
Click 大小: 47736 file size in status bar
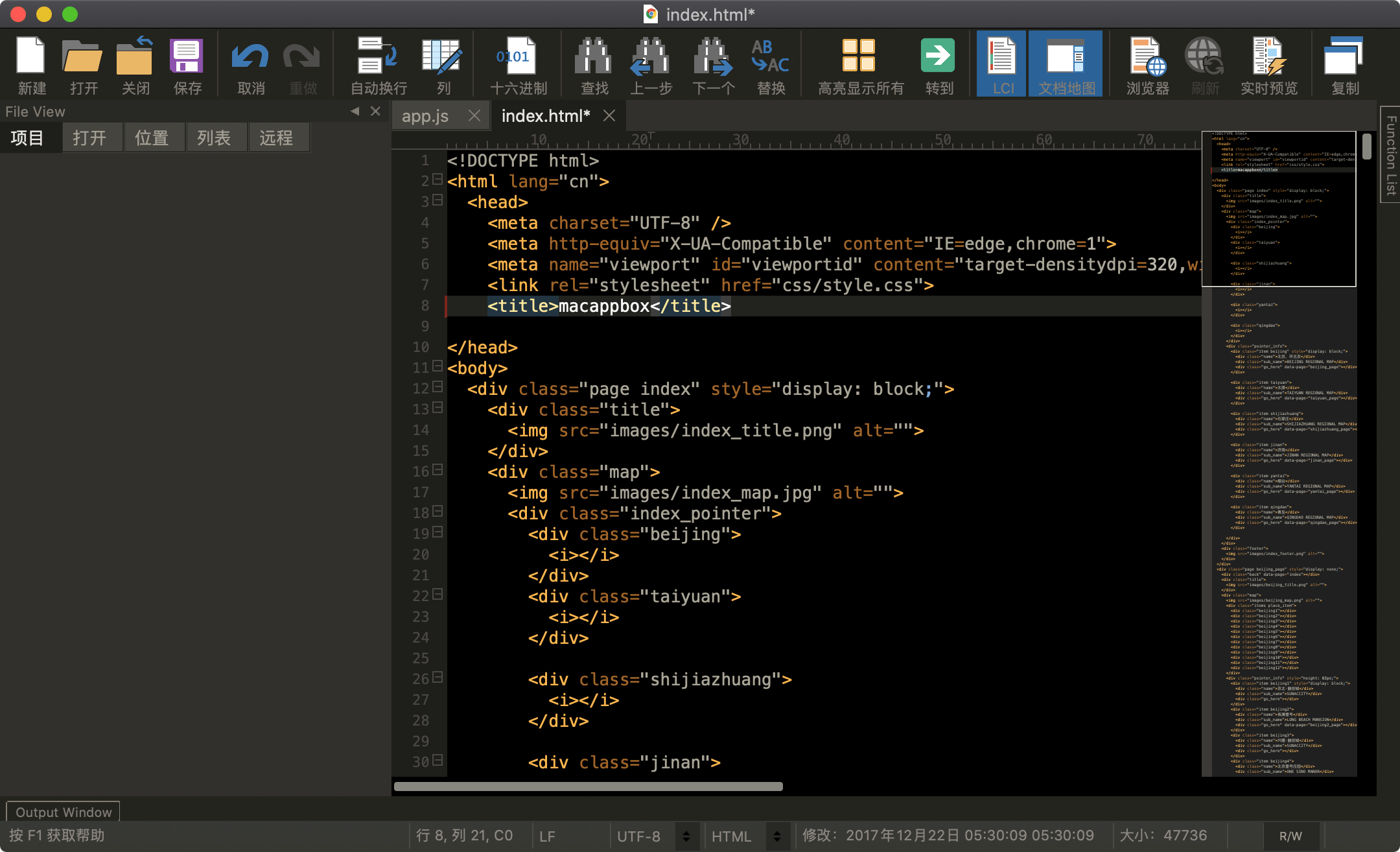(x=1163, y=835)
